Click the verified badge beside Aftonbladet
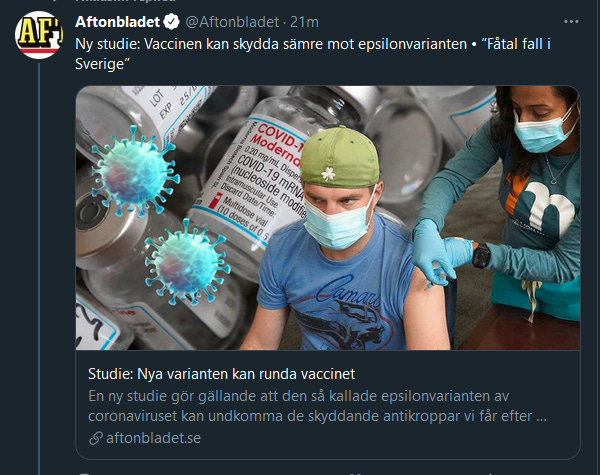 [171, 22]
